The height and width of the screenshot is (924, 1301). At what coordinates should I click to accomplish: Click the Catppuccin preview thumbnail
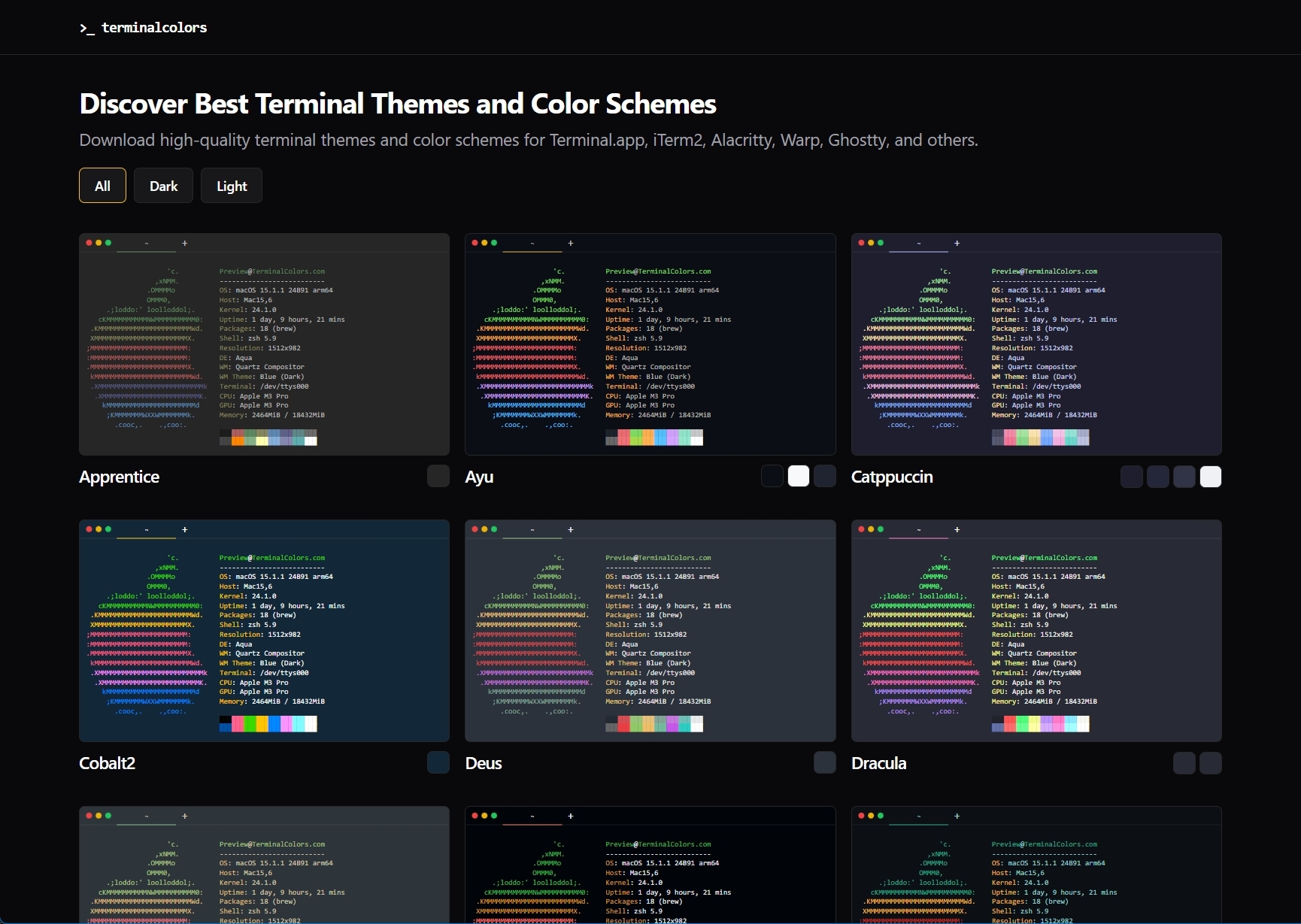(1036, 346)
